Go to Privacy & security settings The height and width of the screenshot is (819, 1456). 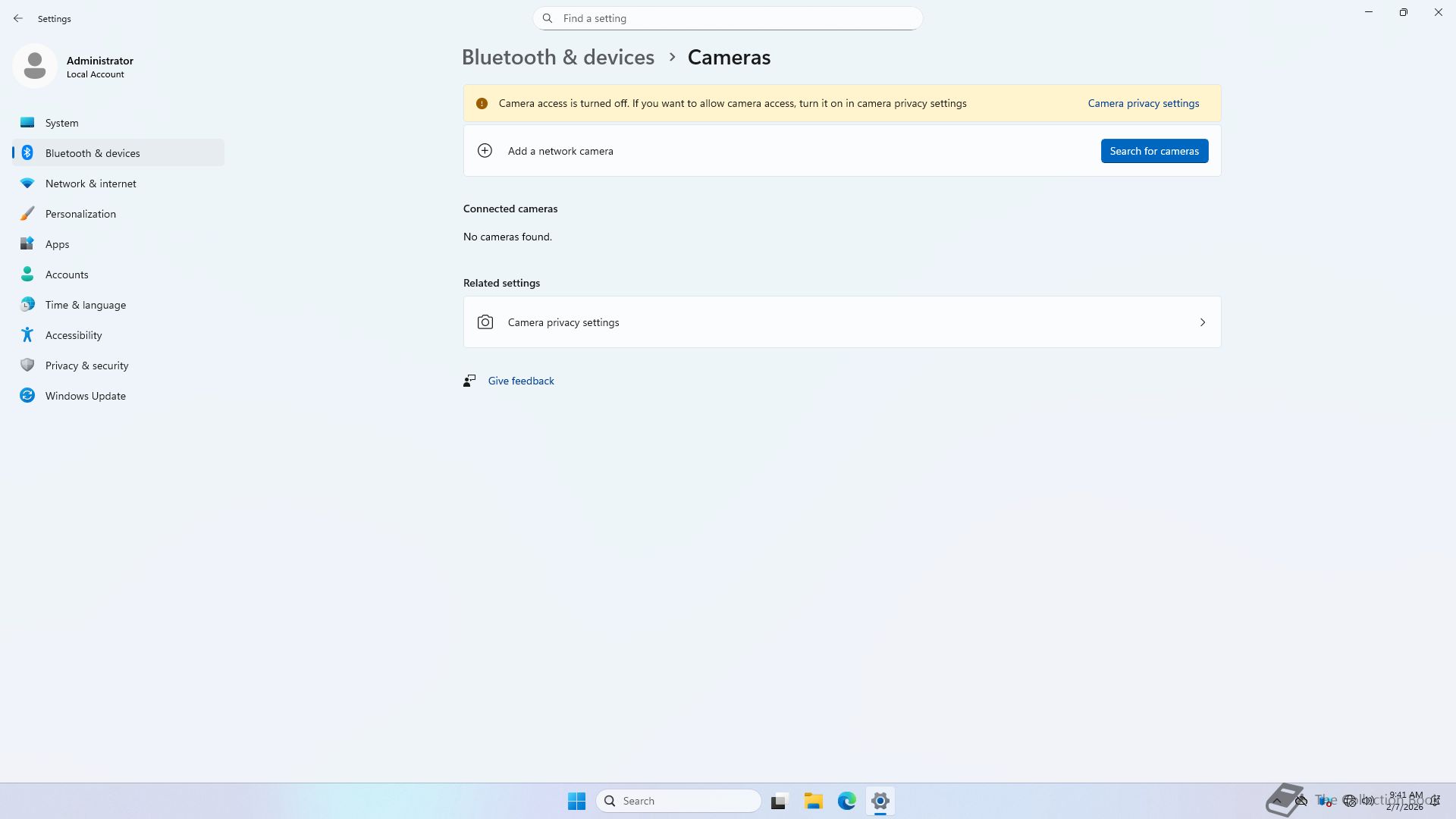pyautogui.click(x=86, y=366)
